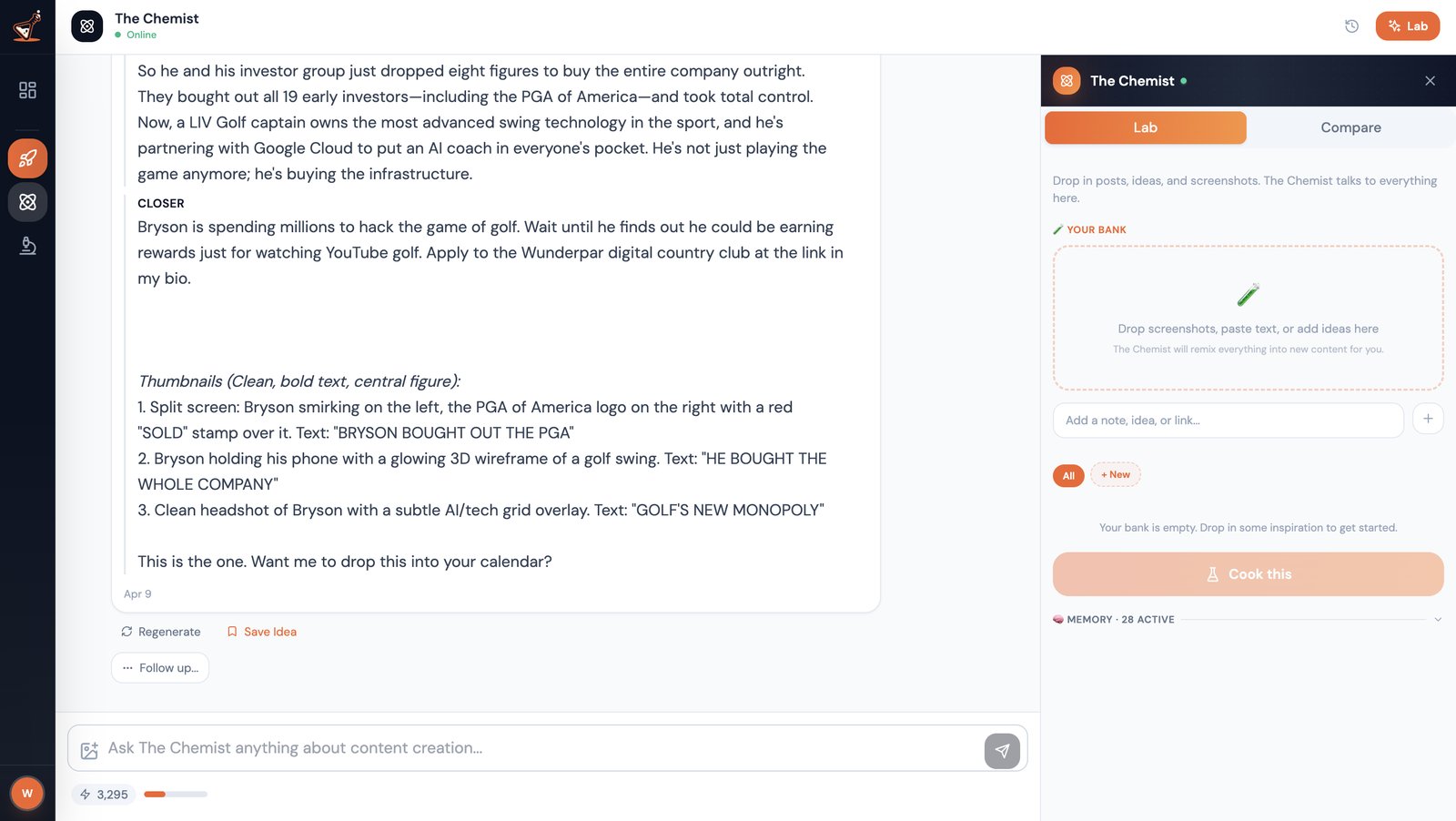The height and width of the screenshot is (821, 1456).
Task: Click the plus button beside note field
Action: pyautogui.click(x=1428, y=420)
